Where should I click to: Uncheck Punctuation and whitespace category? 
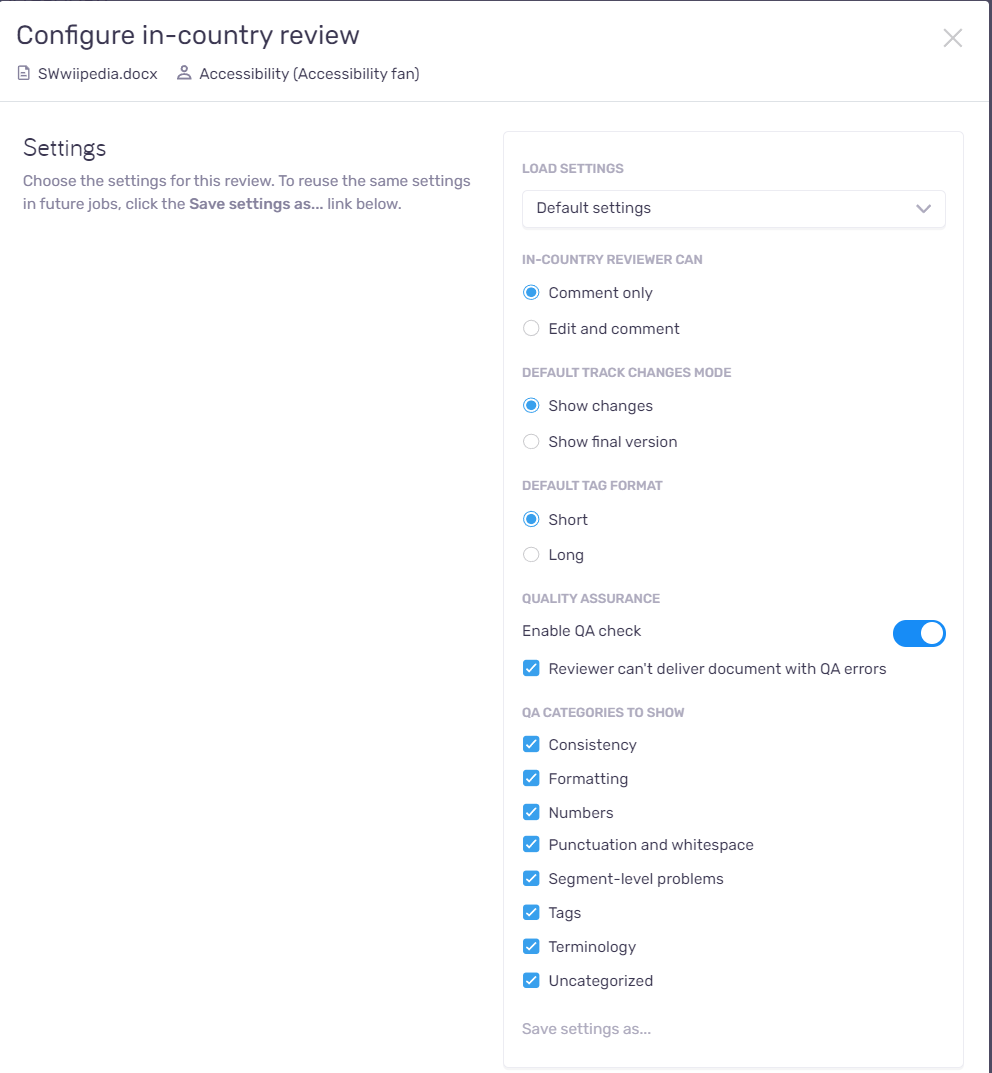tap(531, 844)
